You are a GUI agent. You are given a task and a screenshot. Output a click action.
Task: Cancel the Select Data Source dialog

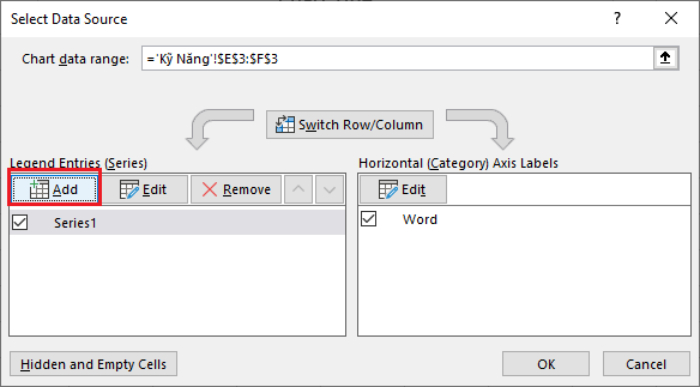point(646,364)
